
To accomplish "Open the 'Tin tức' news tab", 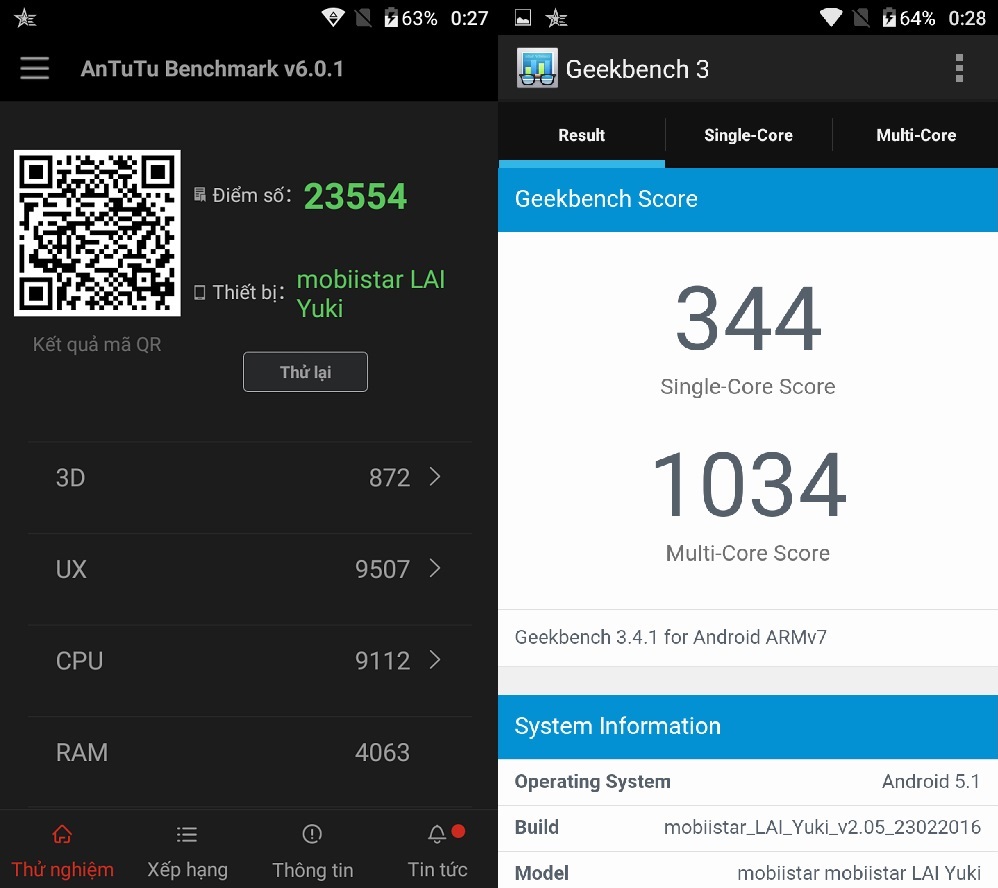I will click(437, 849).
